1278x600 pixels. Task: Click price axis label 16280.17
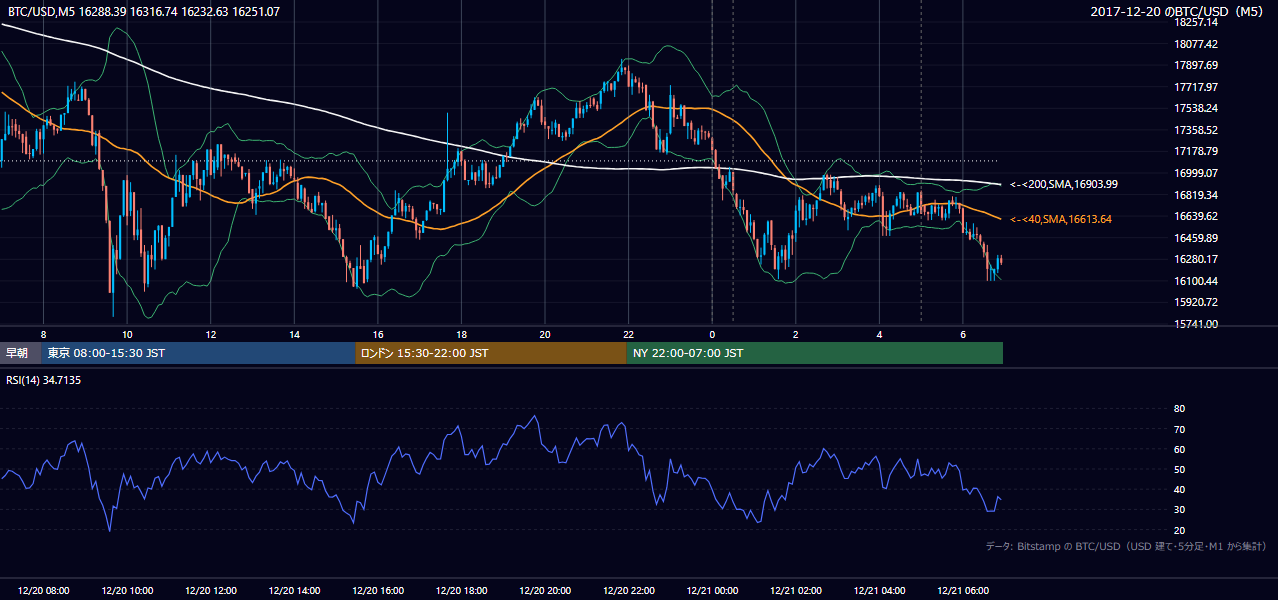click(1196, 259)
